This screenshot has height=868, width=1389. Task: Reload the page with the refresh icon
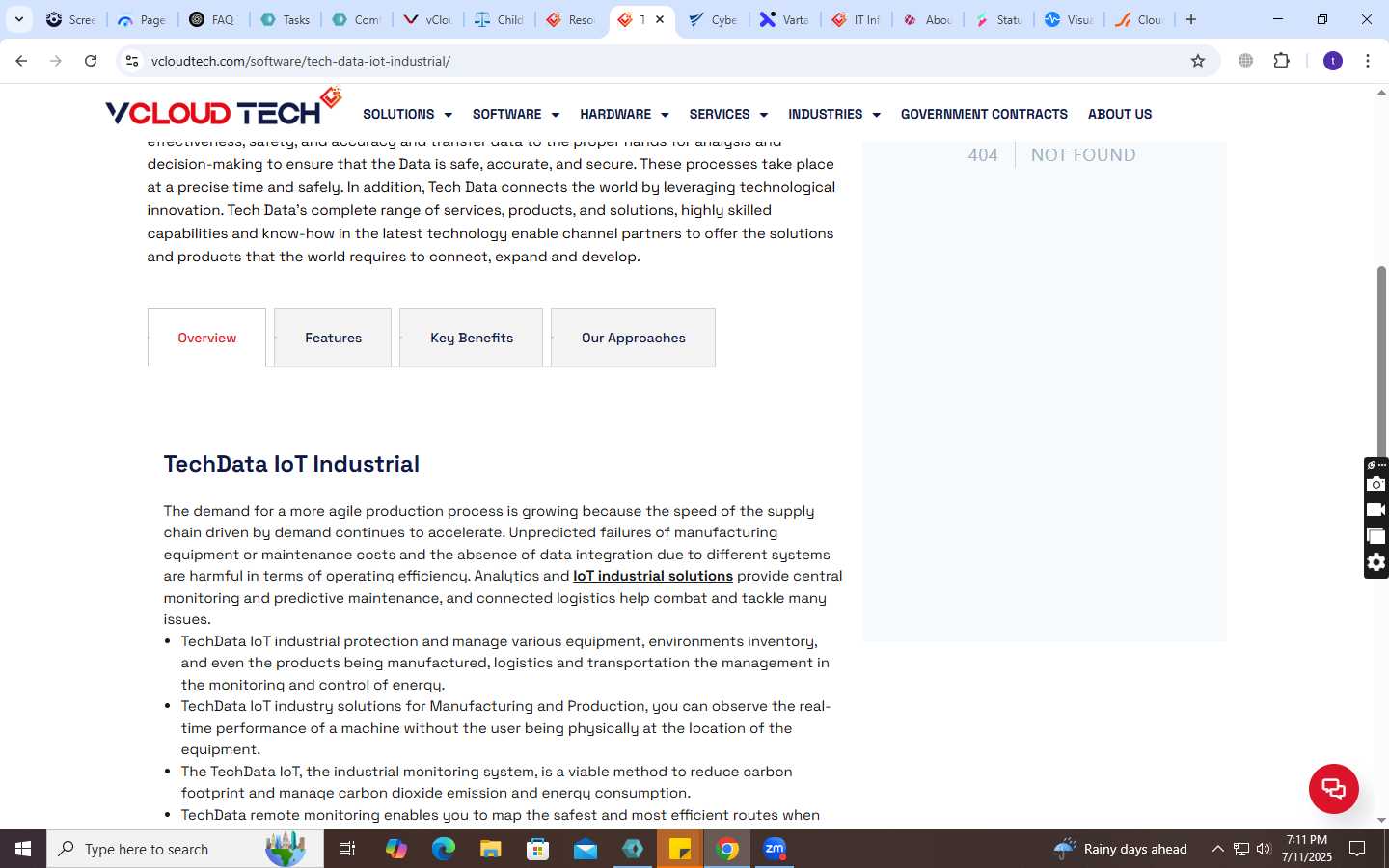tap(91, 61)
